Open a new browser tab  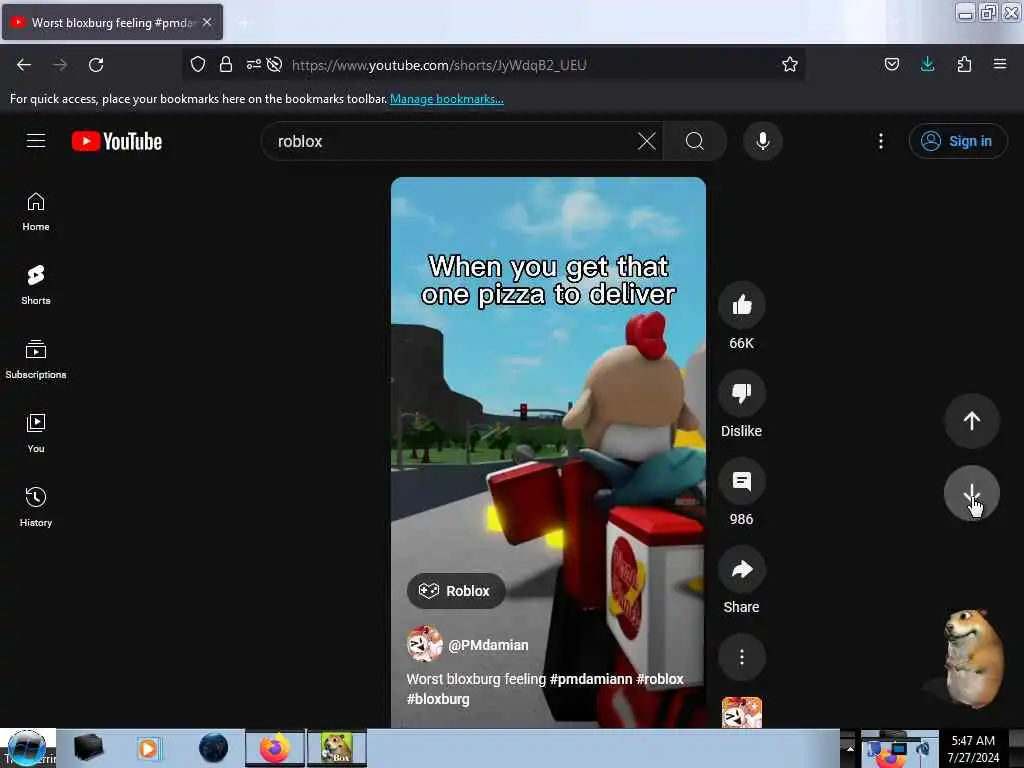244,23
